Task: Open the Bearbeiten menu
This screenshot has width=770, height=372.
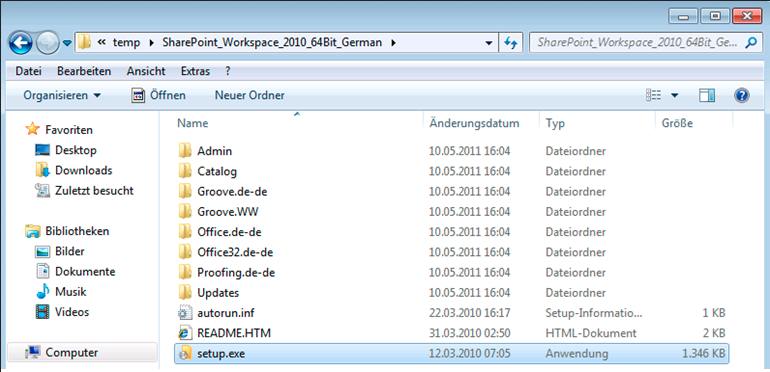Action: coord(84,71)
